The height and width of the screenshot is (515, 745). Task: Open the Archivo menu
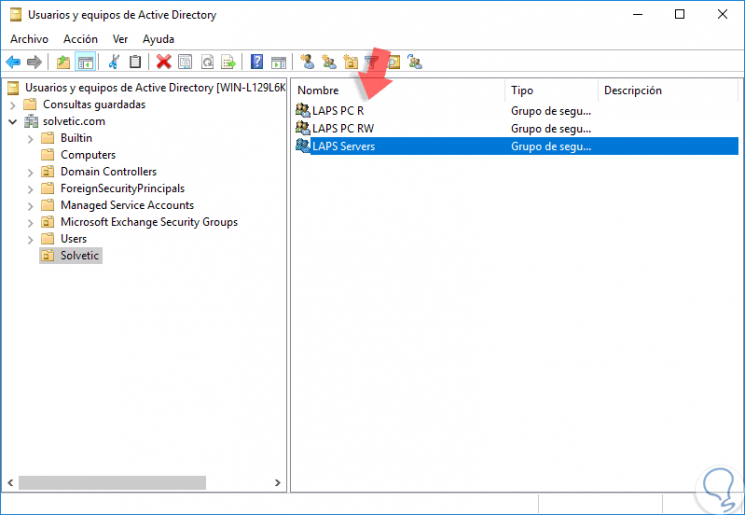pos(29,39)
